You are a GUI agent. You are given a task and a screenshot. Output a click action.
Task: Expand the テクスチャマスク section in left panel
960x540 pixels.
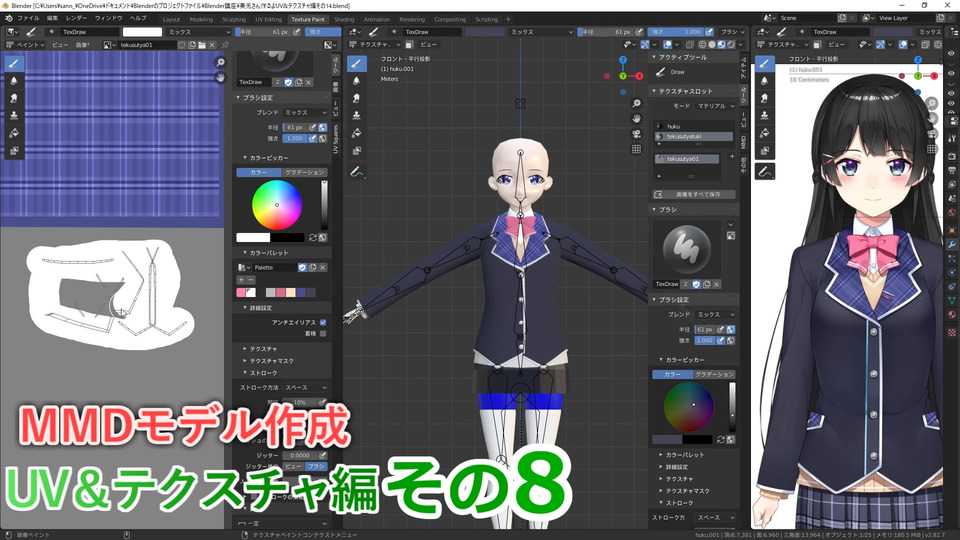(x=271, y=361)
